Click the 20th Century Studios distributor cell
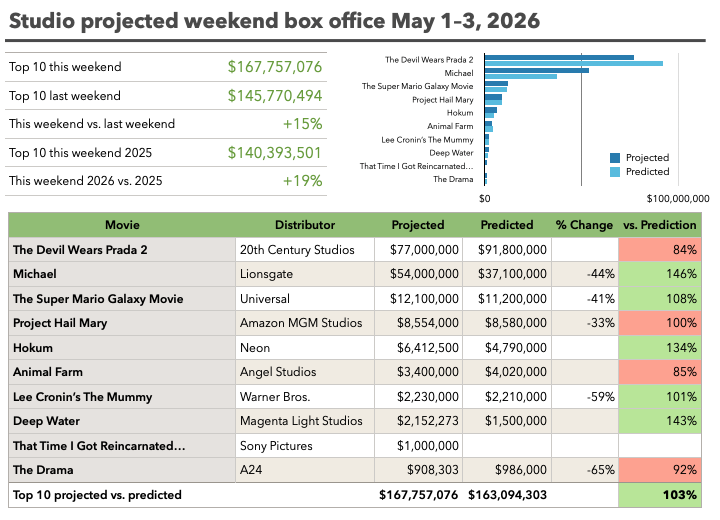720x520 pixels. click(305, 250)
